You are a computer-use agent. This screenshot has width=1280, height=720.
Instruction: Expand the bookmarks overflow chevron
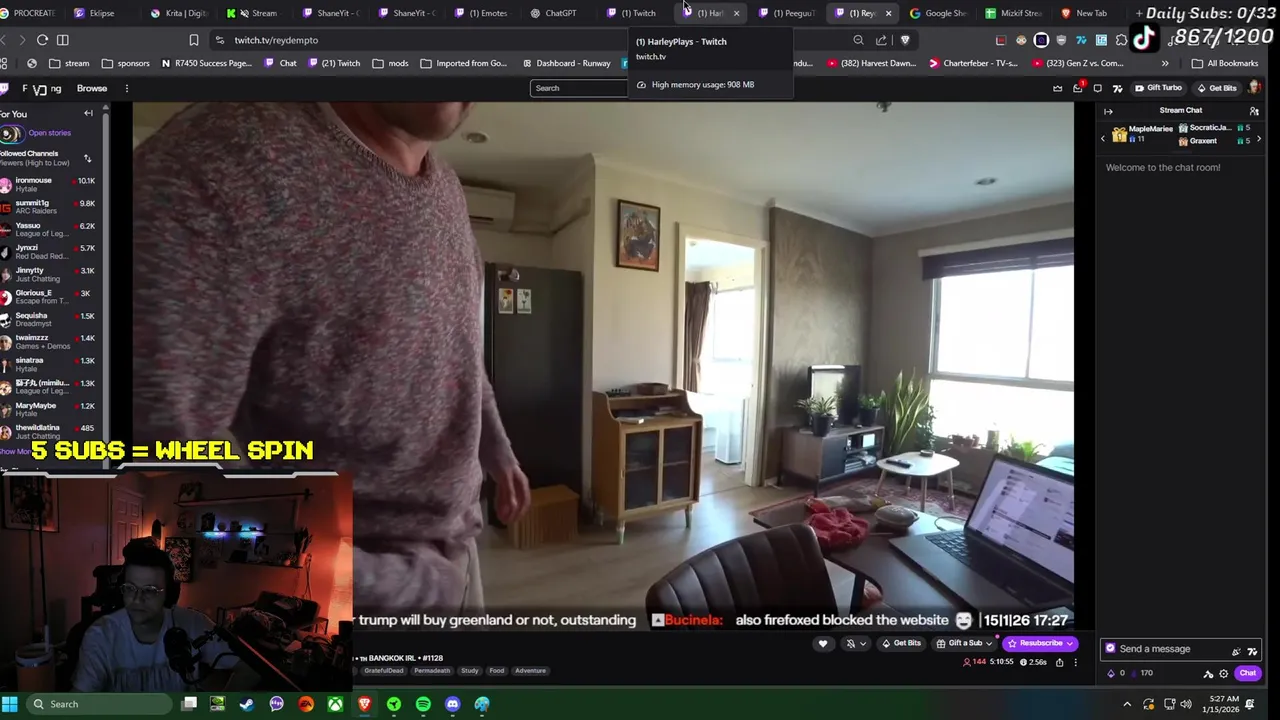point(1165,63)
